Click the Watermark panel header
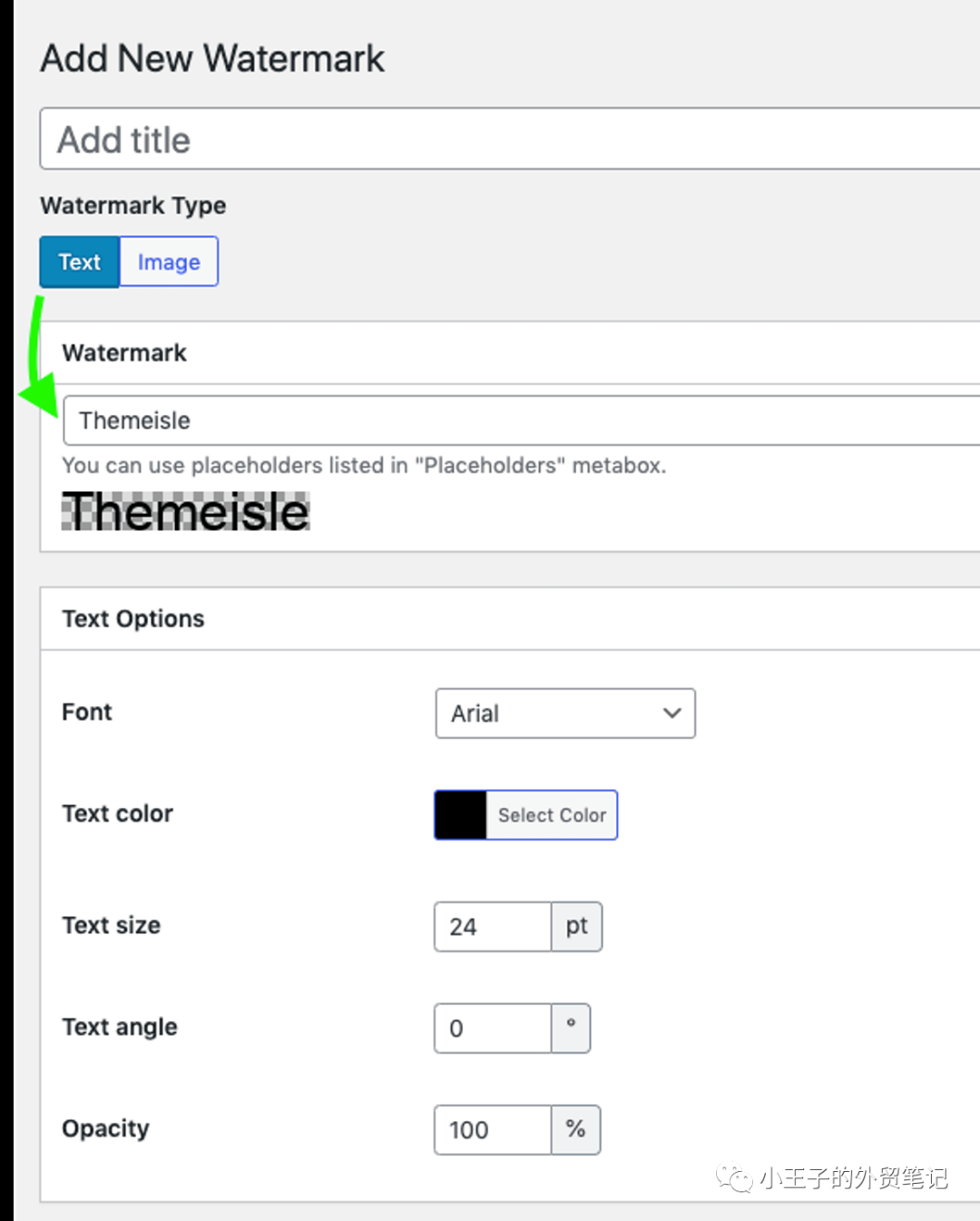 pos(510,352)
